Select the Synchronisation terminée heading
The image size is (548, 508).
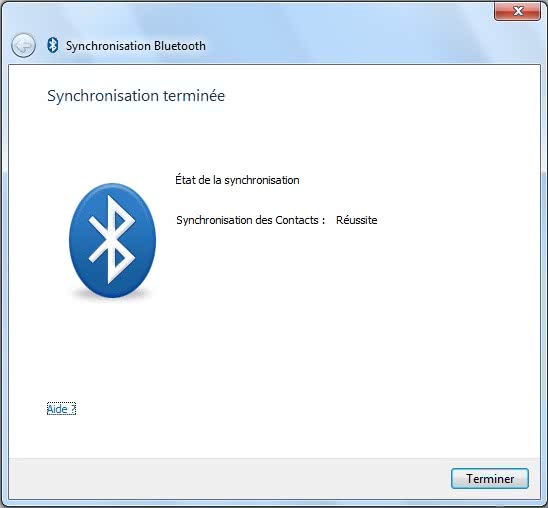coord(136,96)
